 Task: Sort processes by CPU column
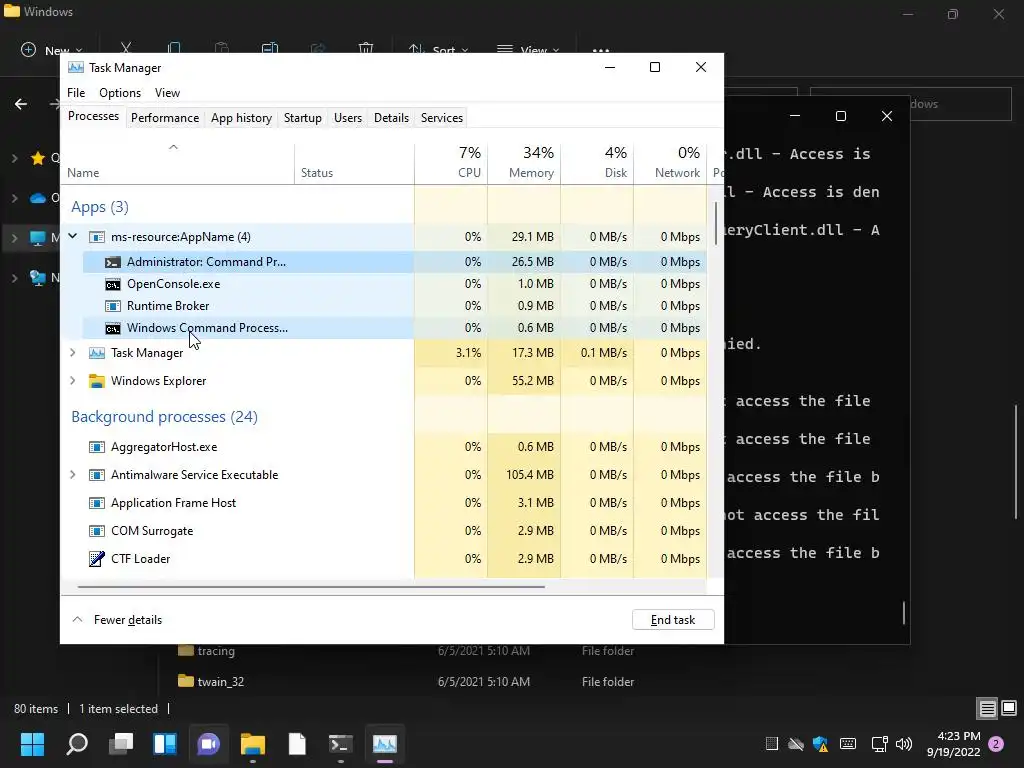coord(451,162)
